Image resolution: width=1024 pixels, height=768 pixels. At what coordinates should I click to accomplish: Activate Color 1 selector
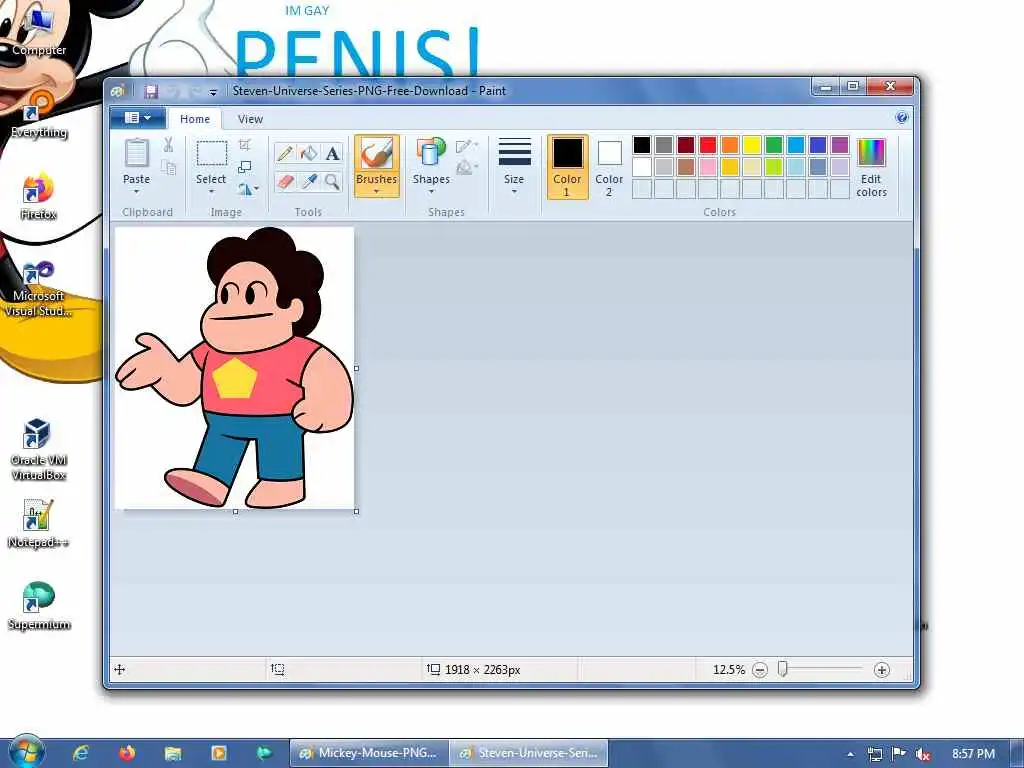568,167
